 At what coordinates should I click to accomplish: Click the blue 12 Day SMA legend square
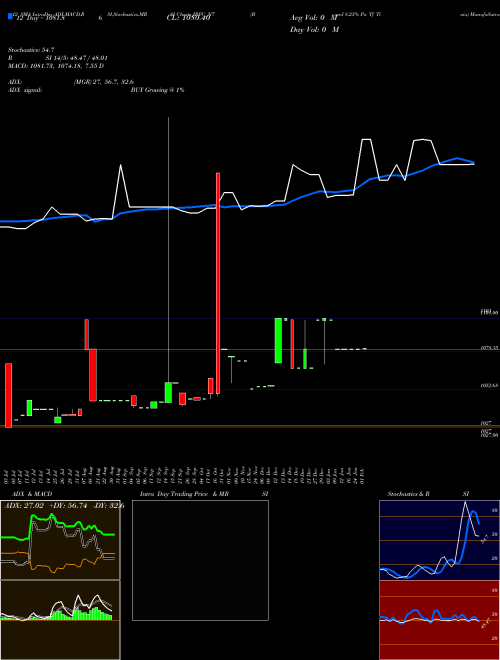pos(10,18)
